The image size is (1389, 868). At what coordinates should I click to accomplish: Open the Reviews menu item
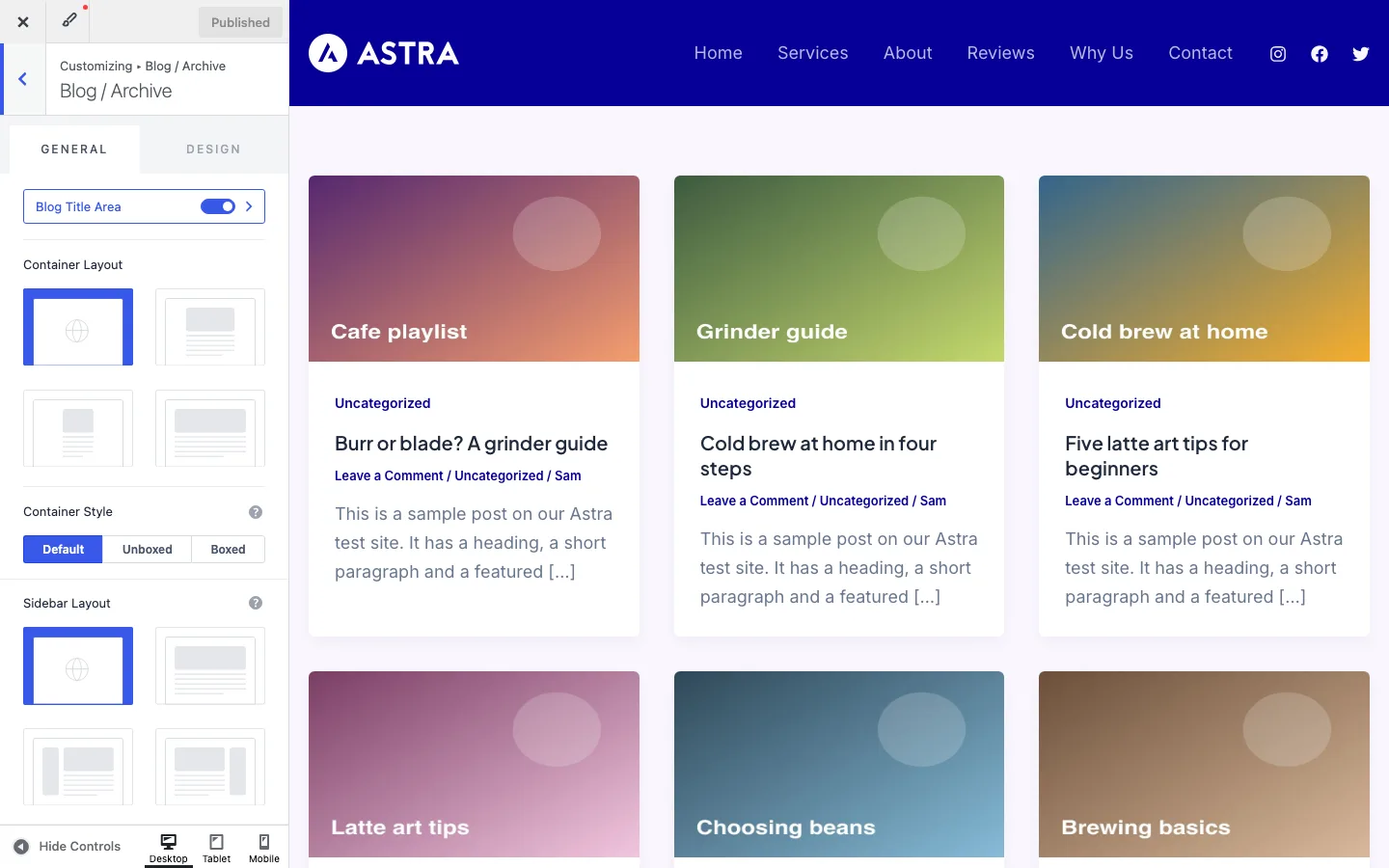pyautogui.click(x=1001, y=53)
